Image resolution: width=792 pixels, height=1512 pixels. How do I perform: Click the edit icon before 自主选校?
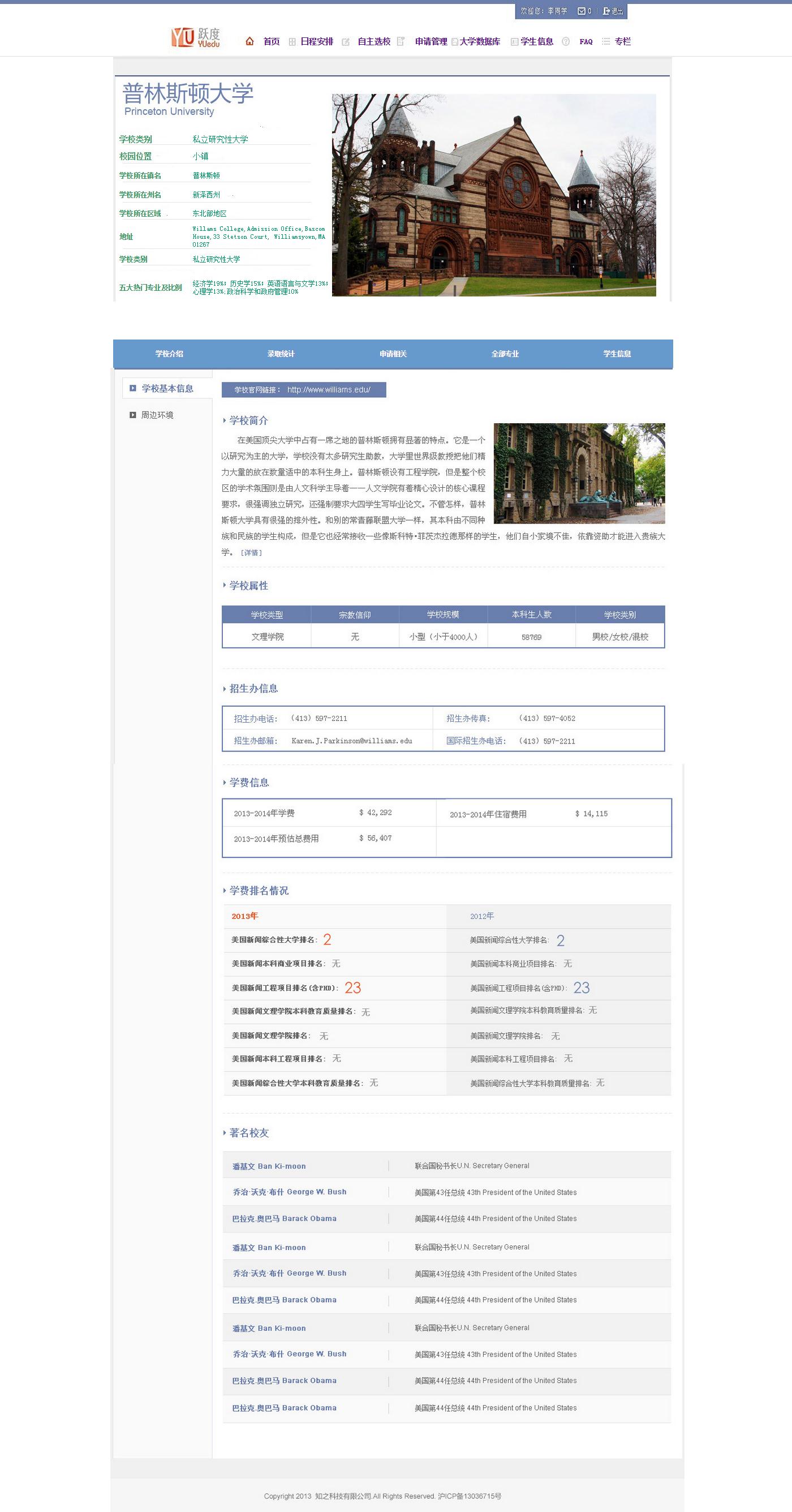pyautogui.click(x=346, y=42)
